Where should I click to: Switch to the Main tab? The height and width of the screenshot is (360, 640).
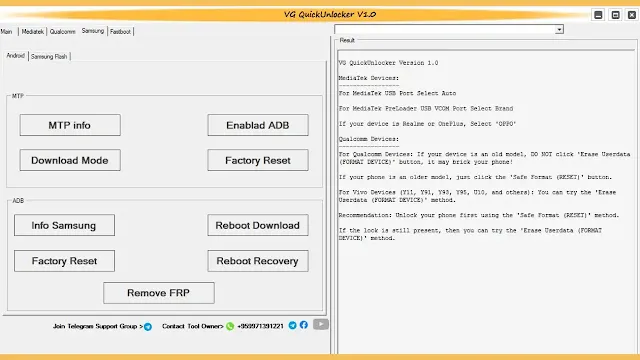click(7, 31)
